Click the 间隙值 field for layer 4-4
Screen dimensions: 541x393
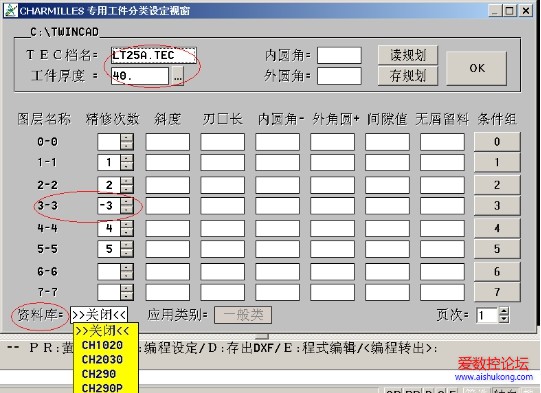click(x=387, y=228)
